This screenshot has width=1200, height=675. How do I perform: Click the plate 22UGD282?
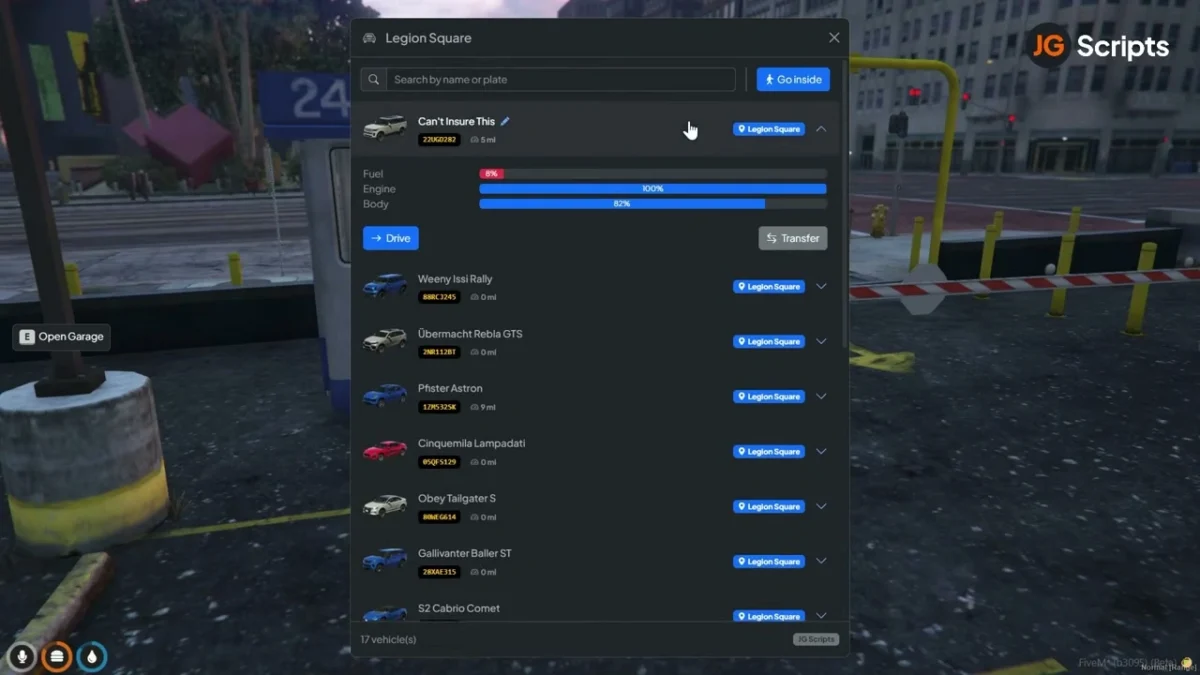440,140
